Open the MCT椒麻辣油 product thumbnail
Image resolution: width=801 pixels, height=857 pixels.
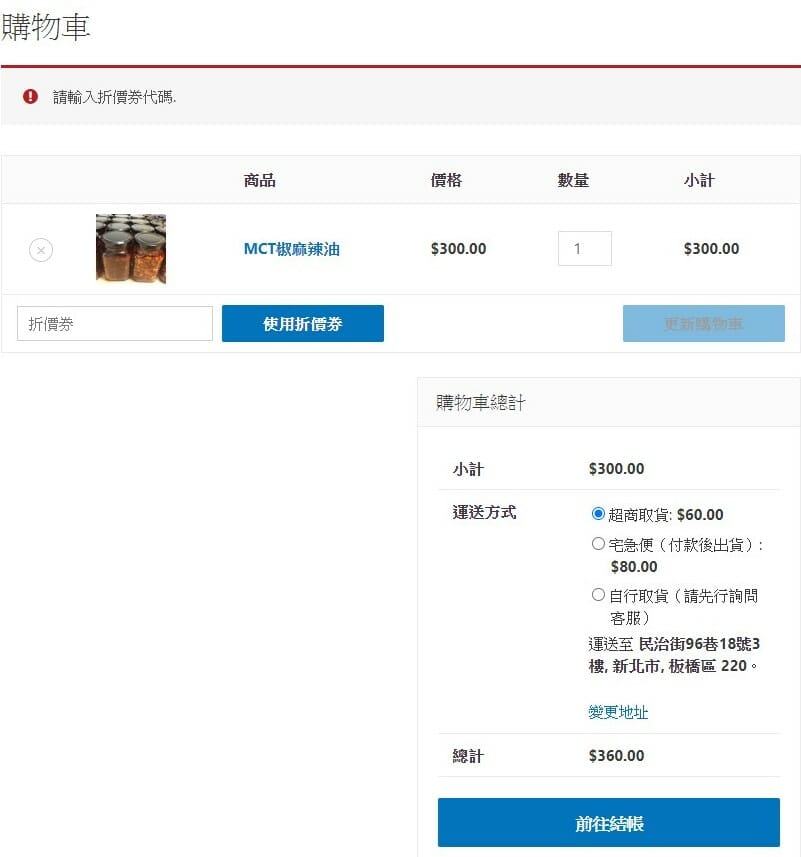(x=131, y=249)
